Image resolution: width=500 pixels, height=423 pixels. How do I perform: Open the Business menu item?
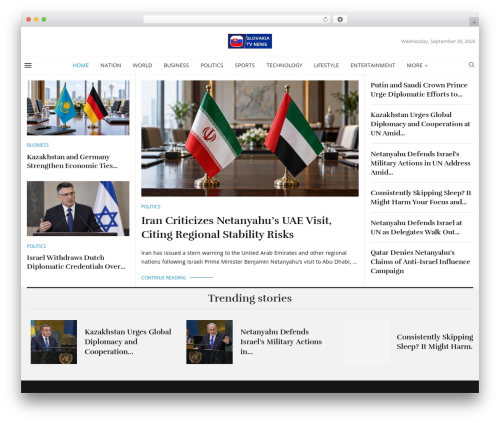click(x=176, y=65)
